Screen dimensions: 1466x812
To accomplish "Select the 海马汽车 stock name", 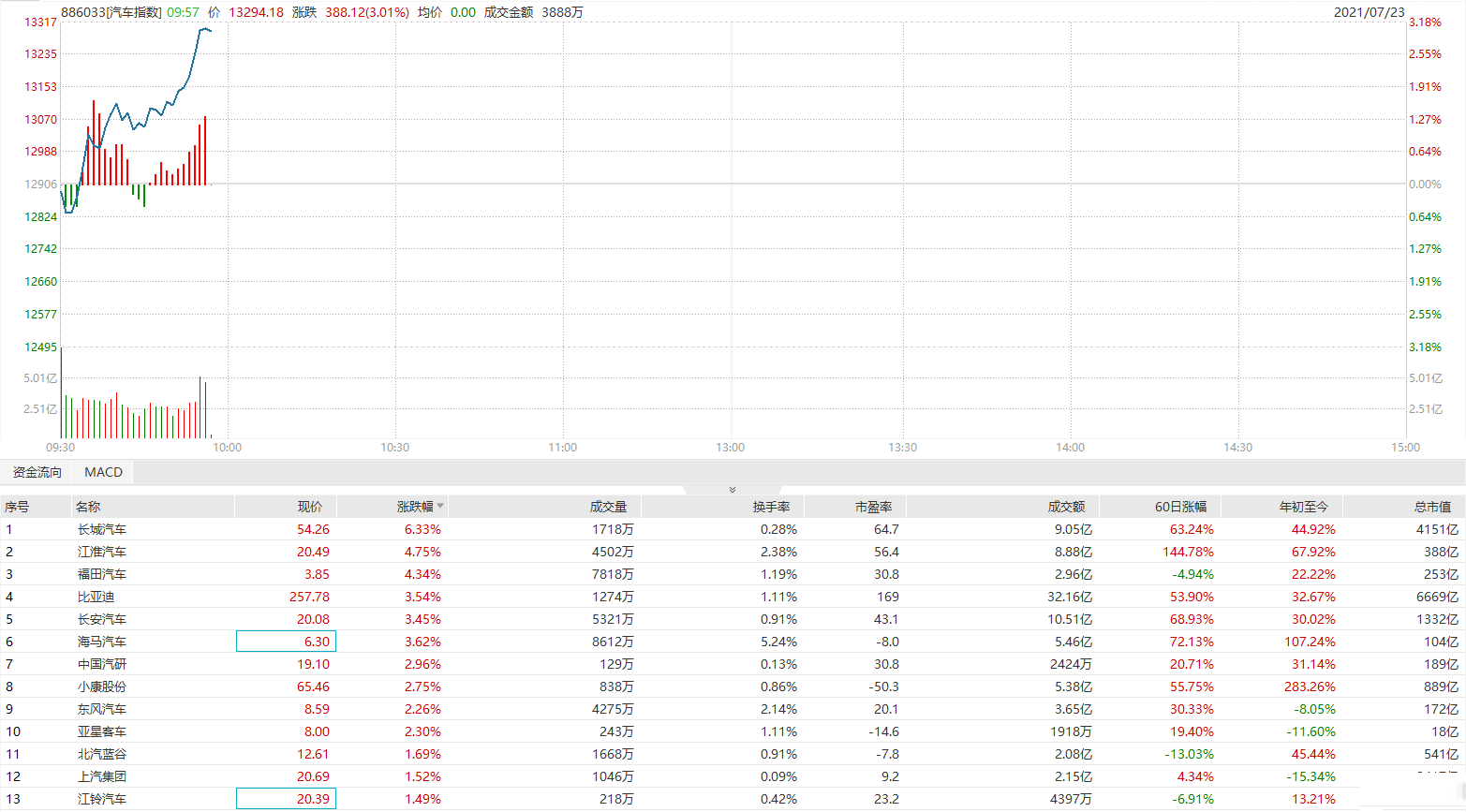I will pos(102,642).
